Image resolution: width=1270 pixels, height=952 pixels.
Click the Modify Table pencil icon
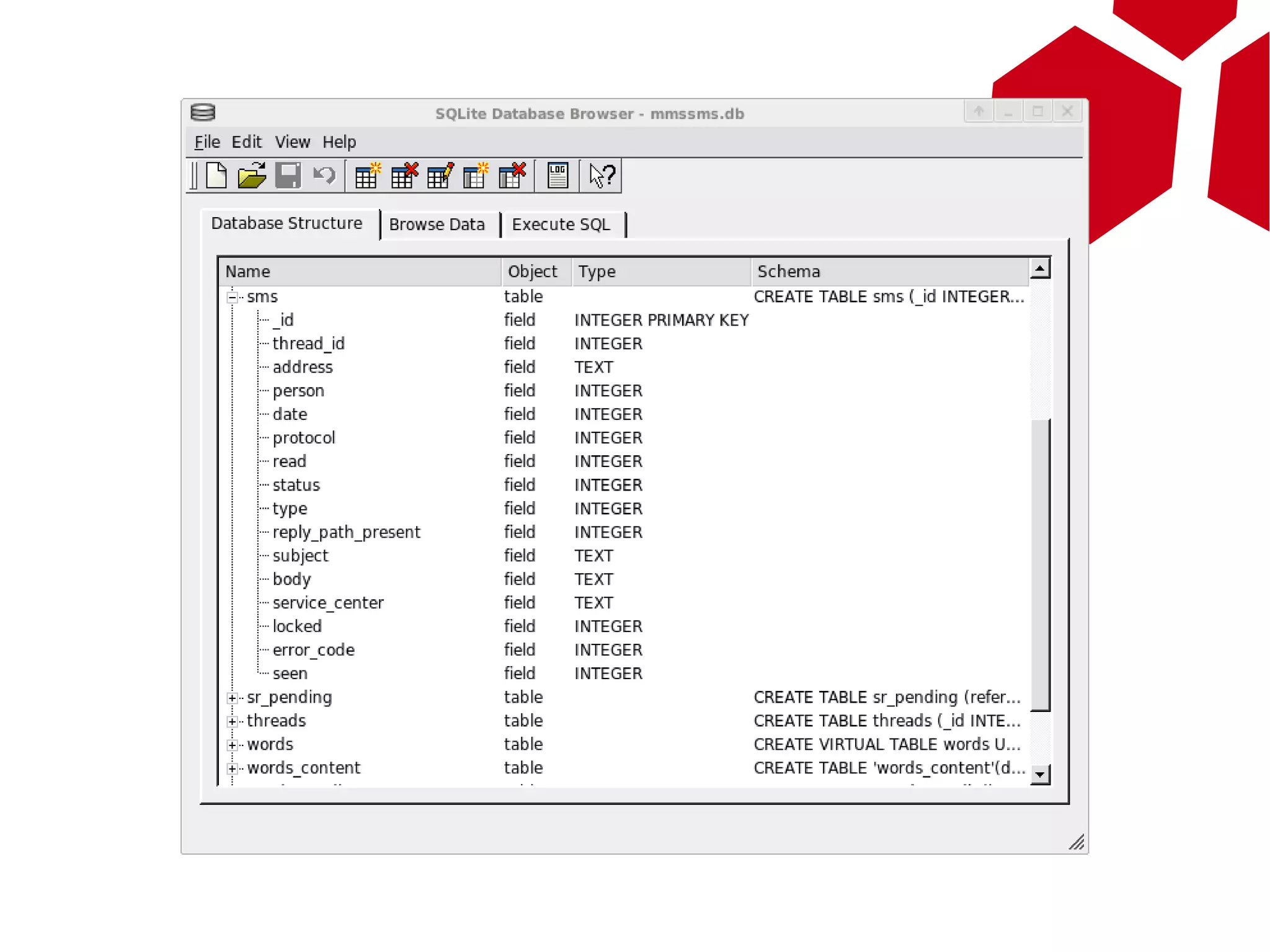tap(440, 176)
